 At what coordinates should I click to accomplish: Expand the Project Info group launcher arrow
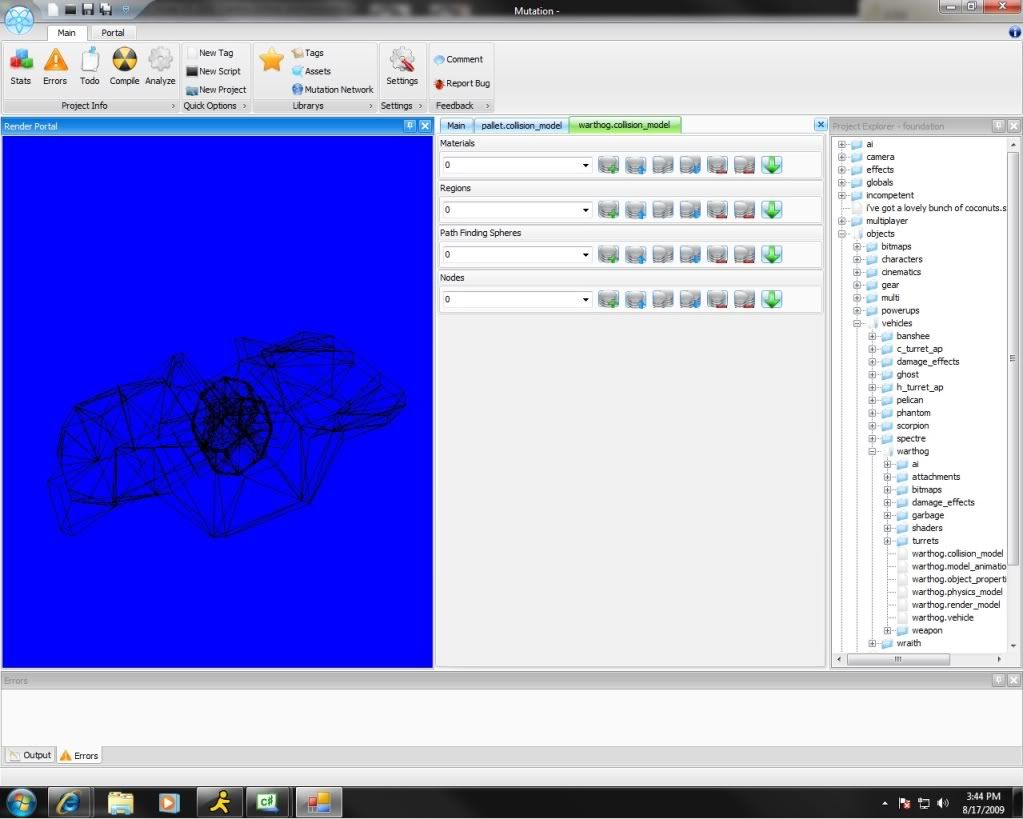[173, 106]
